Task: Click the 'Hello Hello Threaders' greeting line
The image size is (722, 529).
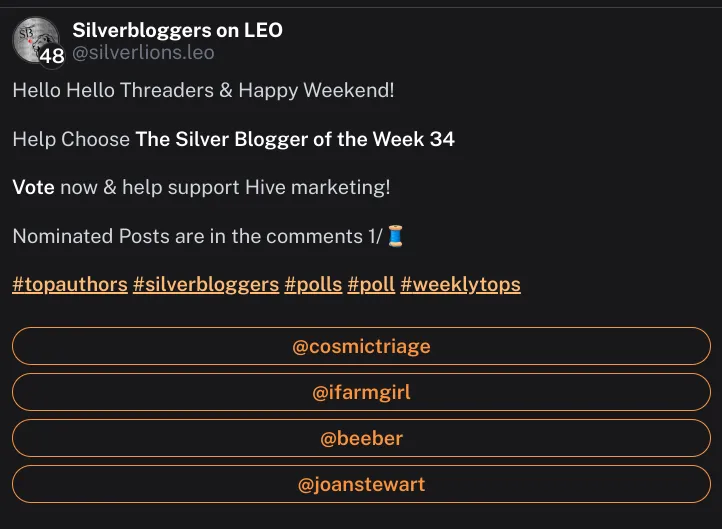Action: [203, 90]
